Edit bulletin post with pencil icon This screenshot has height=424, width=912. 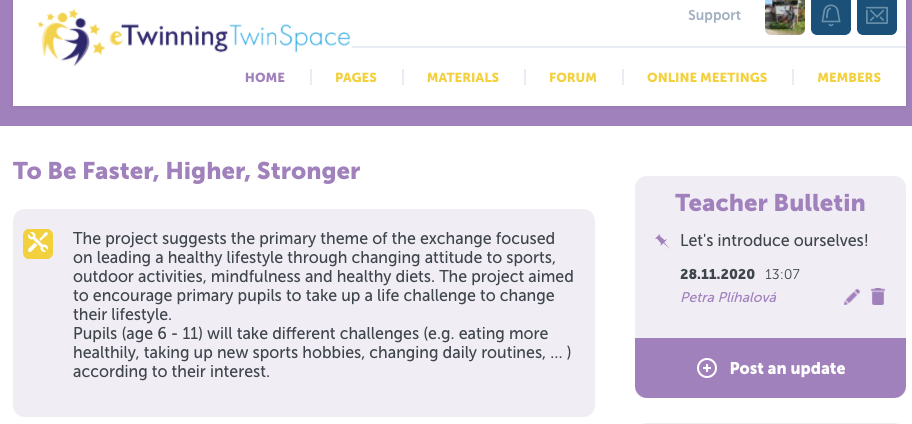pyautogui.click(x=852, y=297)
